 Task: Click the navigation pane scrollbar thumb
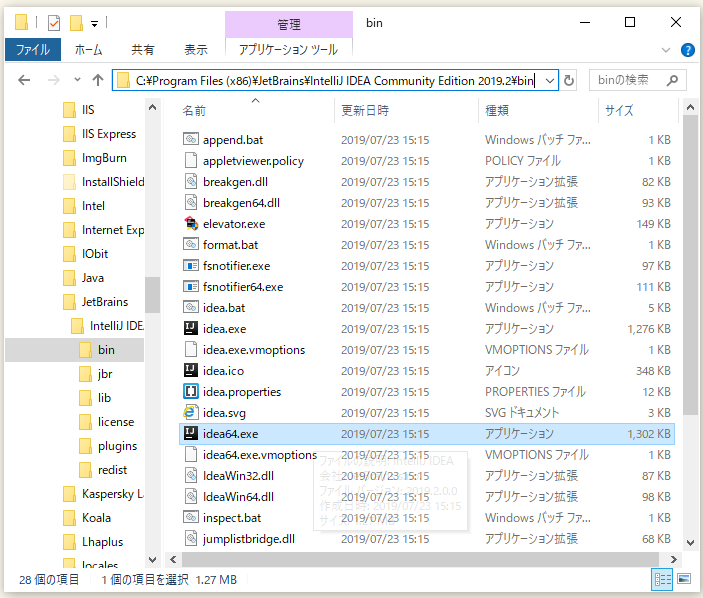click(x=152, y=294)
